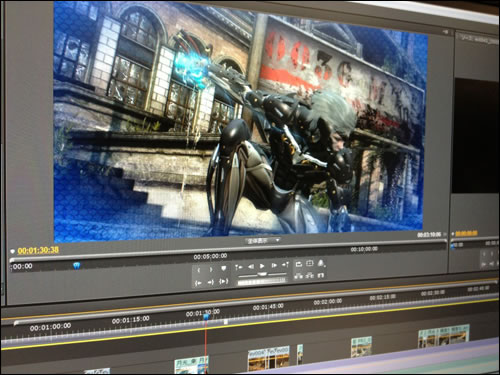Screen dimensions: 500x375
Task: Click monitor ruler at 00:05:00:00
Action: [x=210, y=256]
